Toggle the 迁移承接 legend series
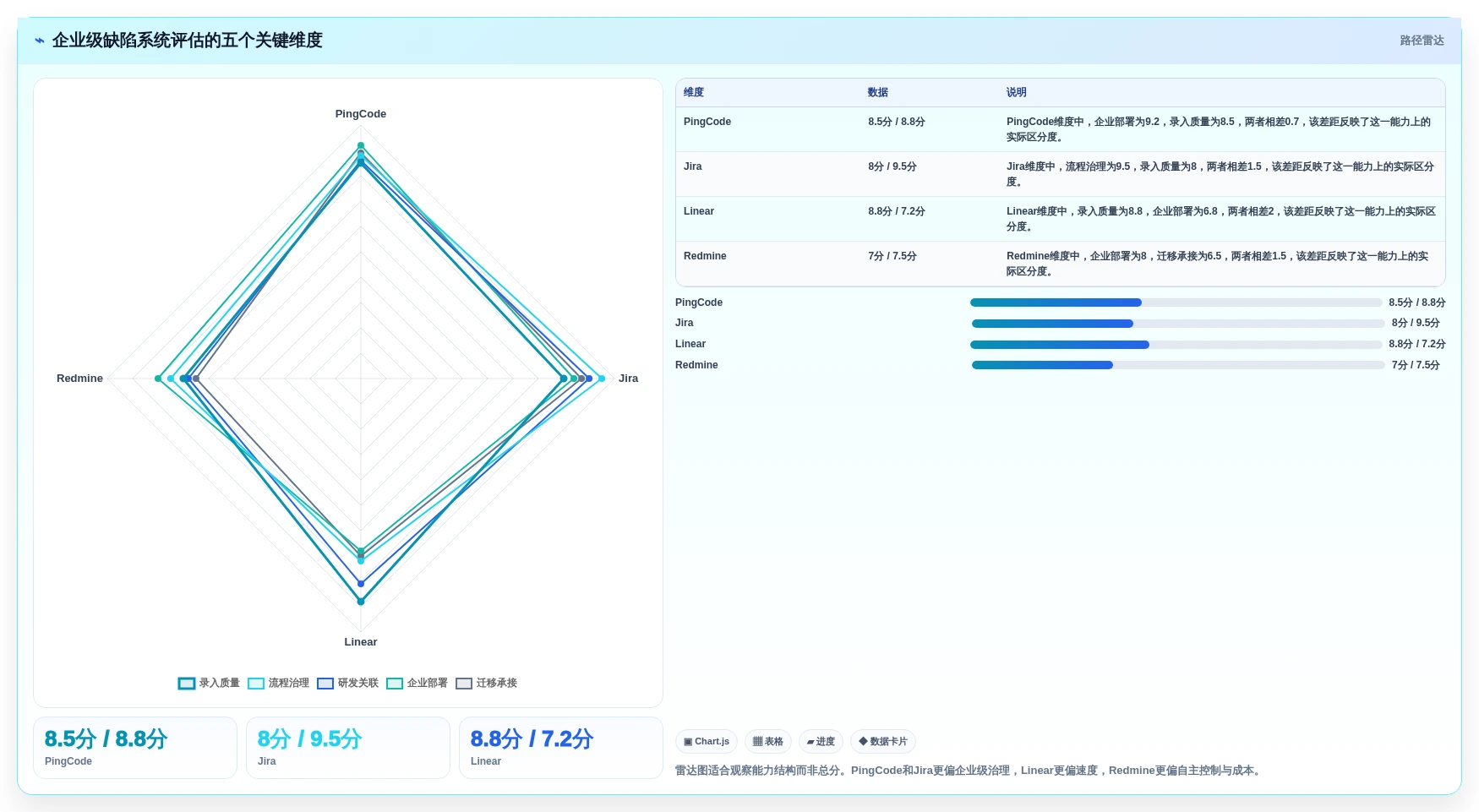This screenshot has height=812, width=1479. click(486, 683)
